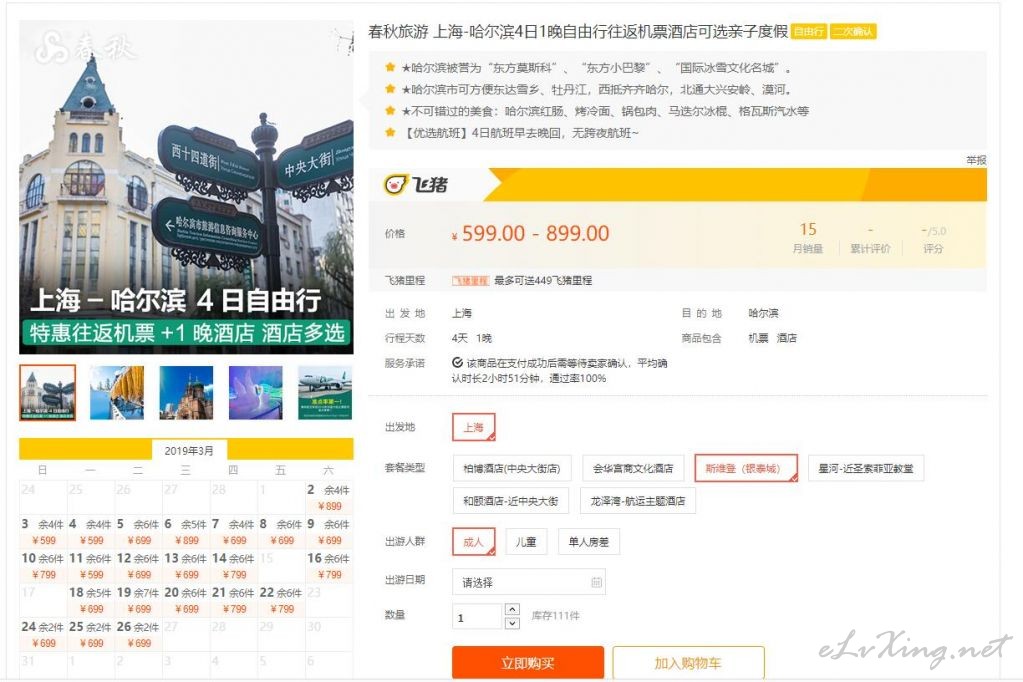1023x682 pixels.
Task: Click the 立即购买 buy now button
Action: point(528,663)
